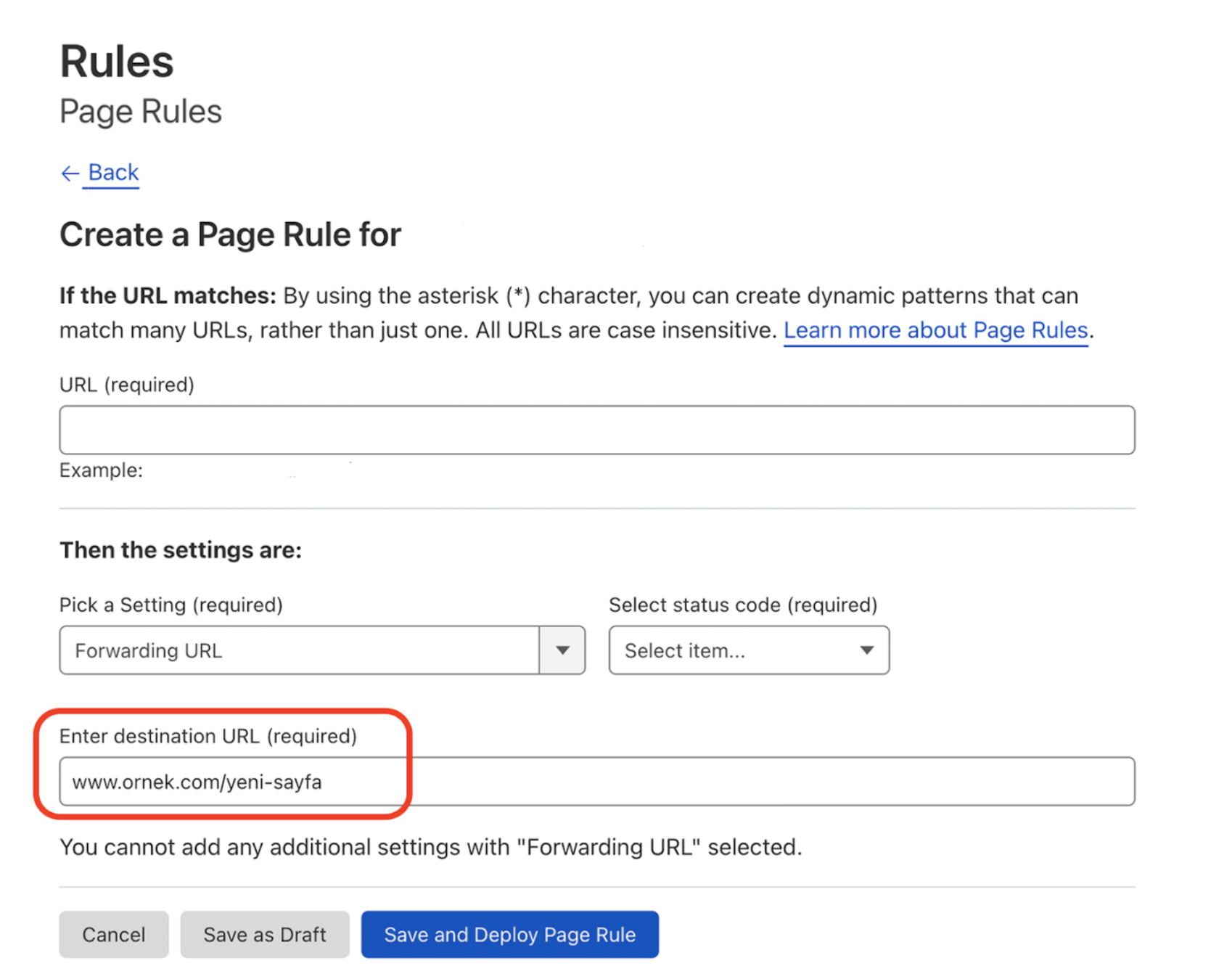Click Save and Deploy Page Rule
This screenshot has width=1232, height=974.
tap(510, 935)
